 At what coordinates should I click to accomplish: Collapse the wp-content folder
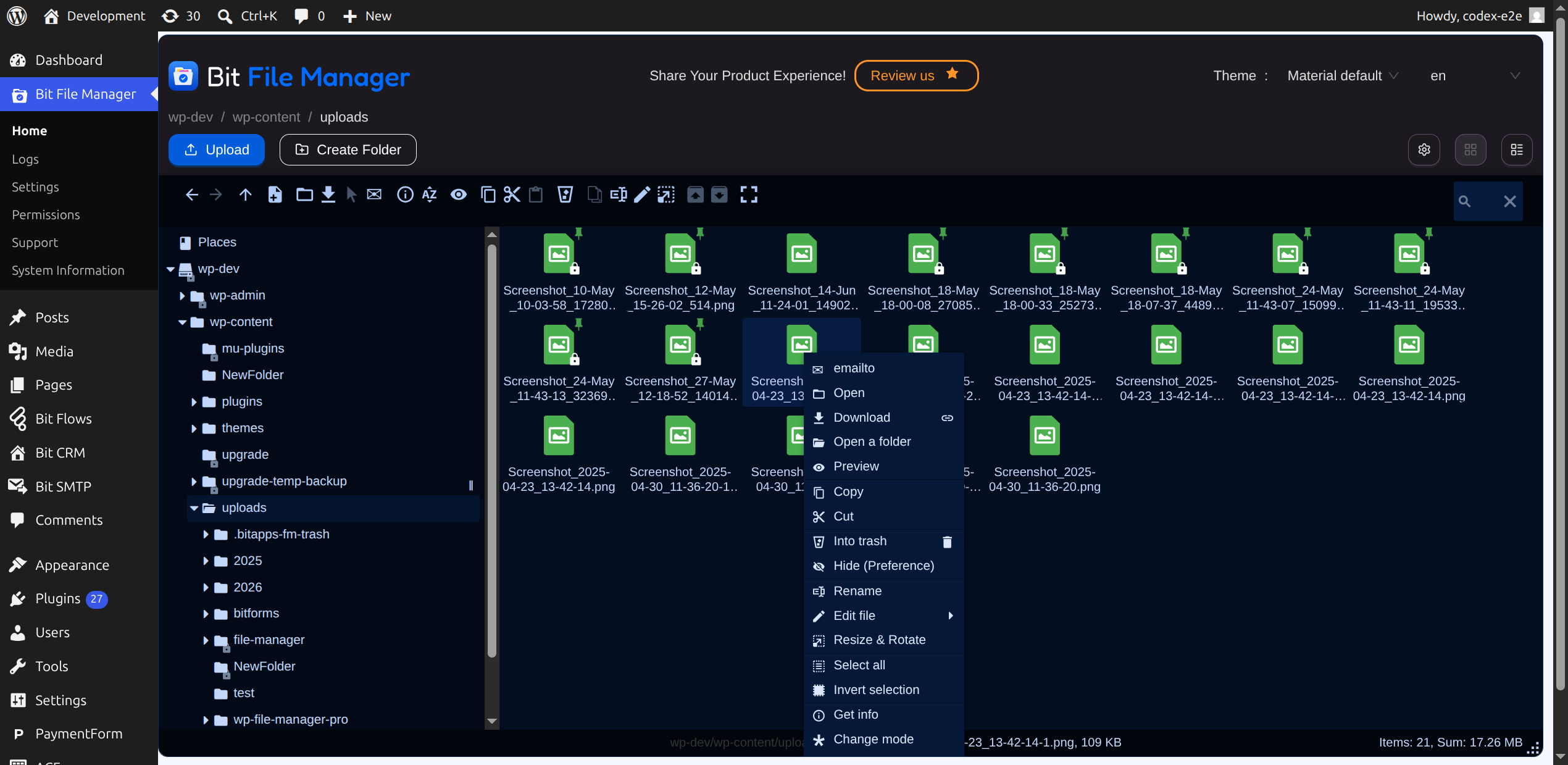point(182,322)
